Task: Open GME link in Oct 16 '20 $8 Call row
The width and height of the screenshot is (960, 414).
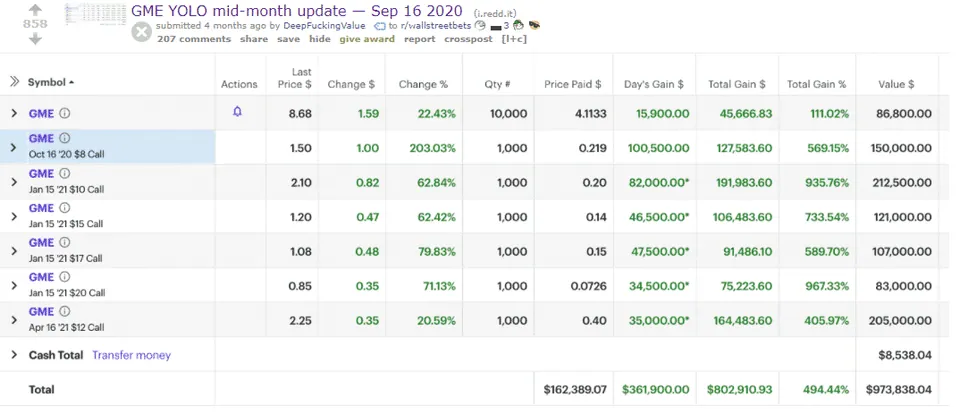Action: [x=41, y=138]
